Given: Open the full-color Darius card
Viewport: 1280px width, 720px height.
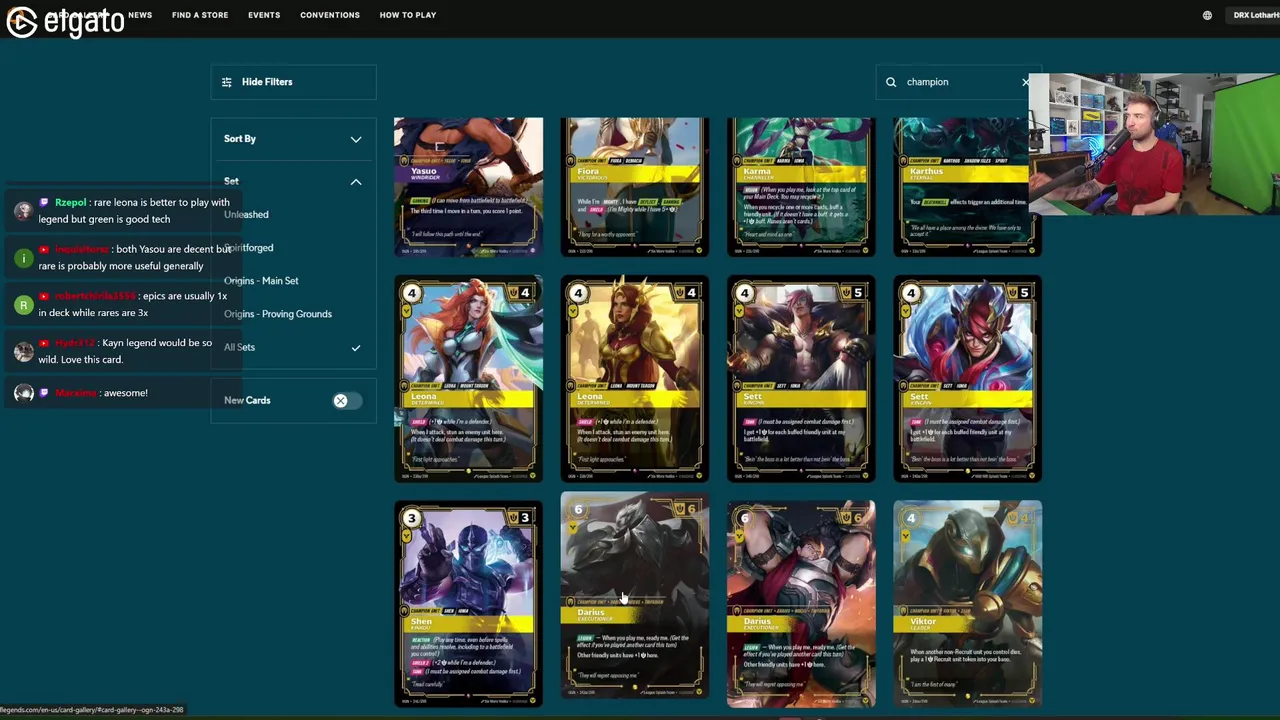Looking at the screenshot, I should click(801, 604).
